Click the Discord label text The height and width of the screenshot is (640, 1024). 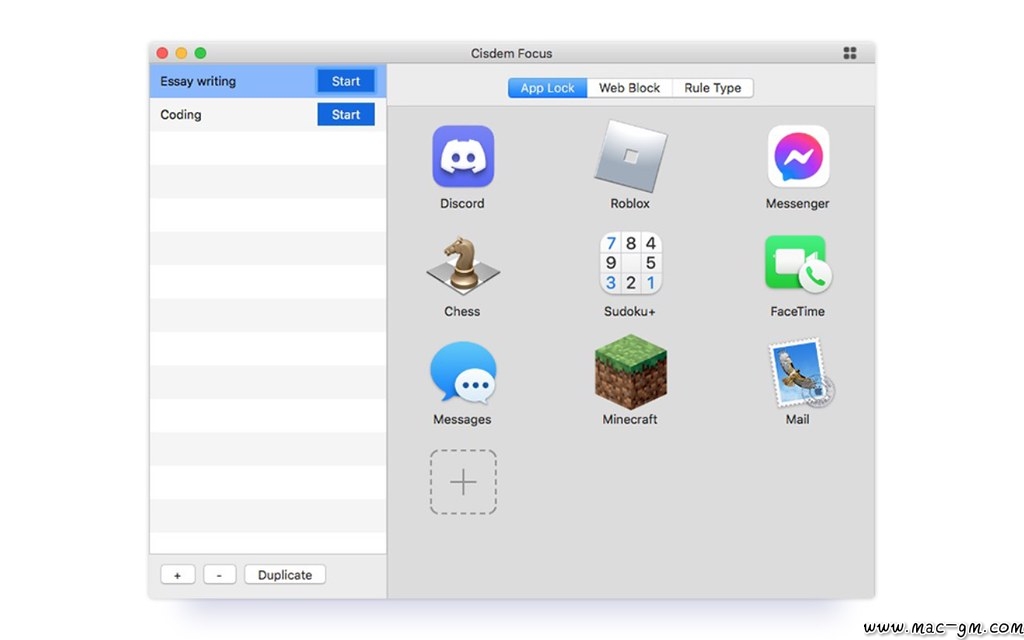pos(462,204)
